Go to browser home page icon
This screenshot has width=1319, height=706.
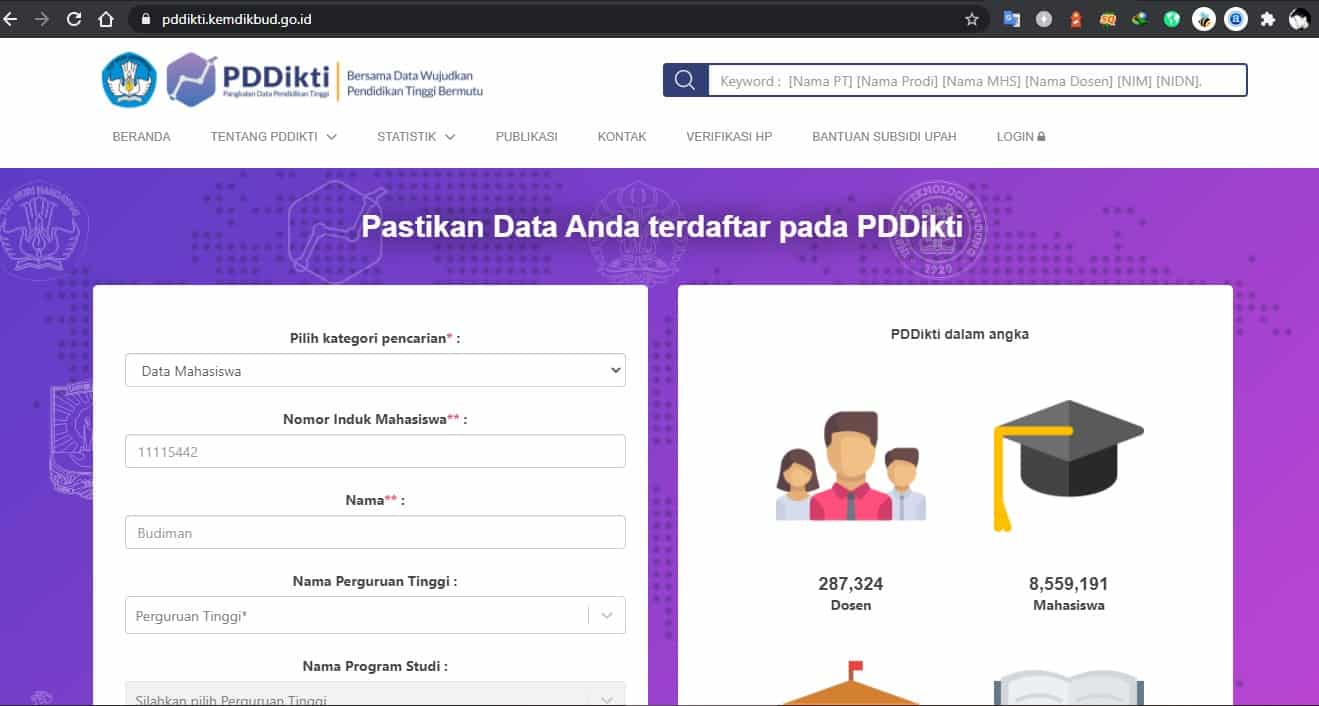[106, 18]
